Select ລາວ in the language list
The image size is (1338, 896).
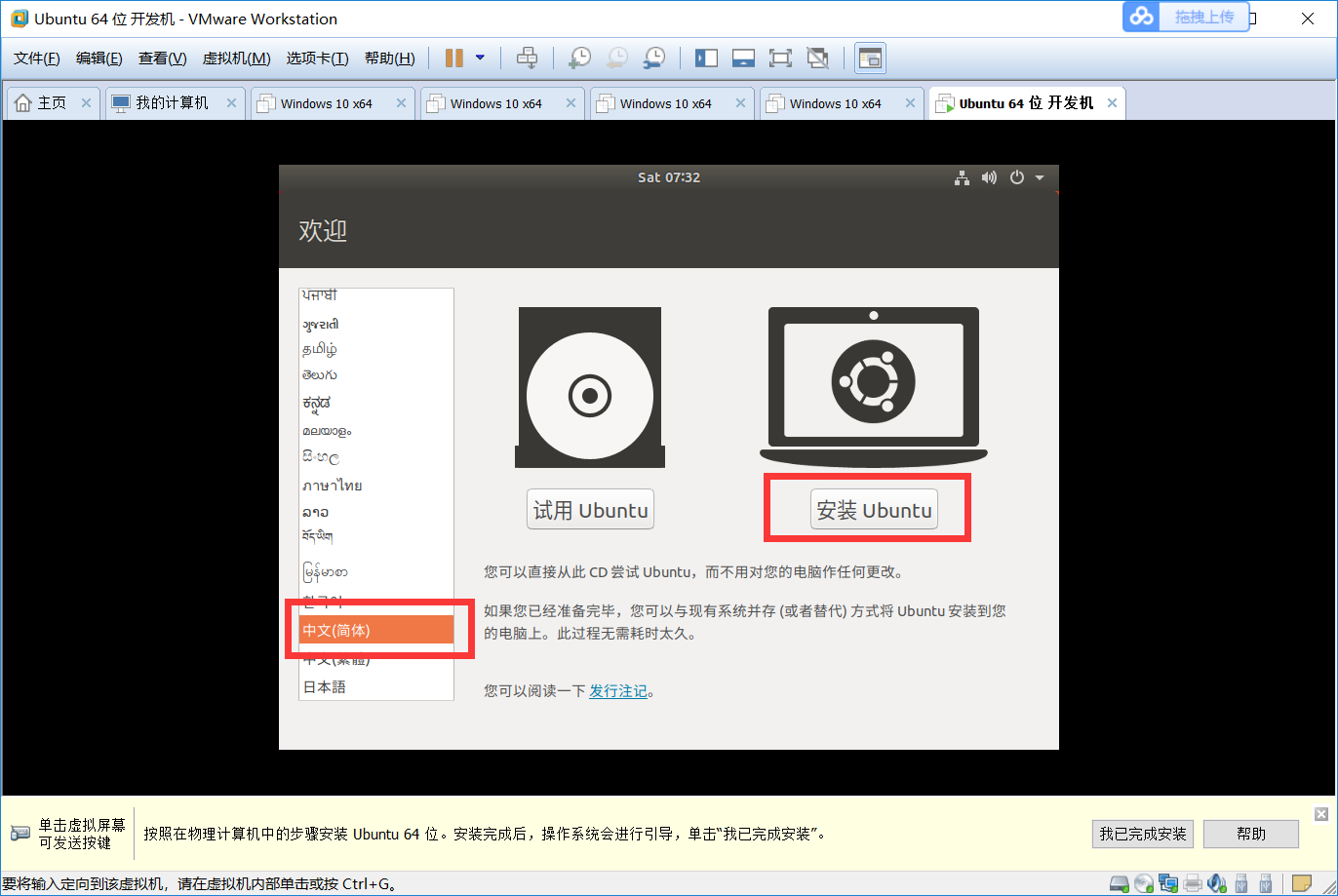(376, 512)
